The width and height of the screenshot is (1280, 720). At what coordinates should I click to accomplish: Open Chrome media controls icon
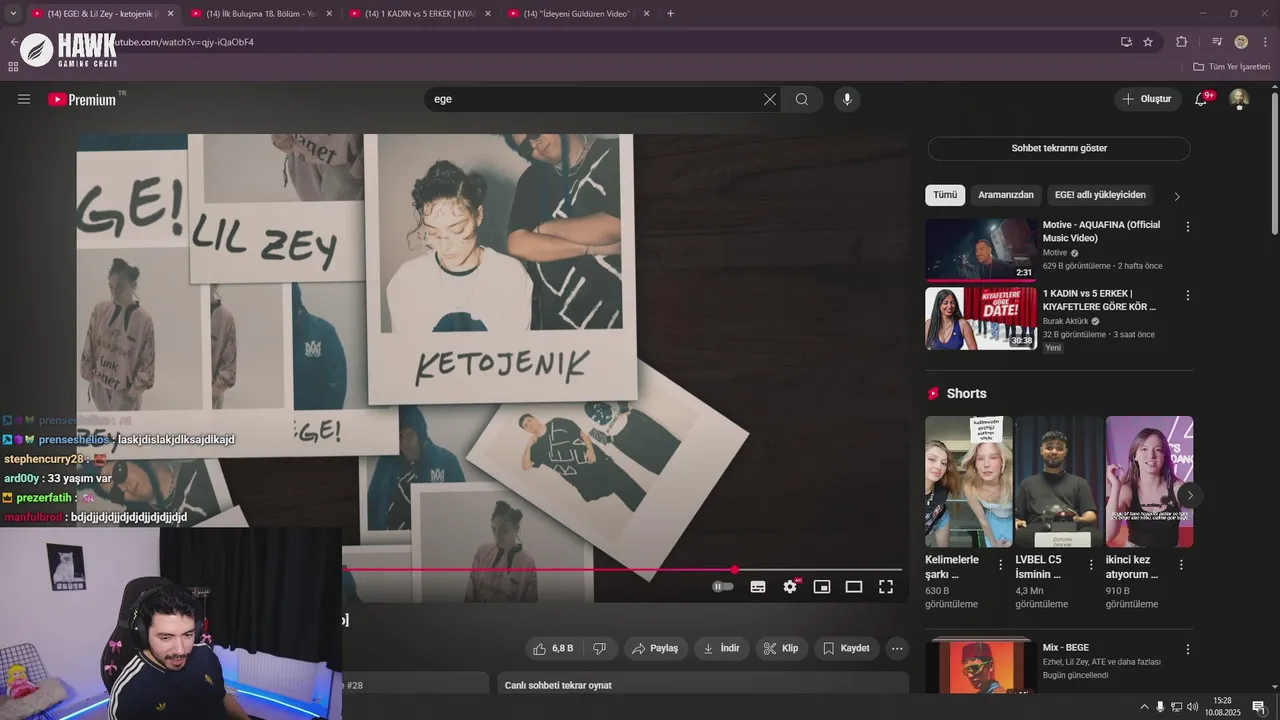(x=1217, y=42)
